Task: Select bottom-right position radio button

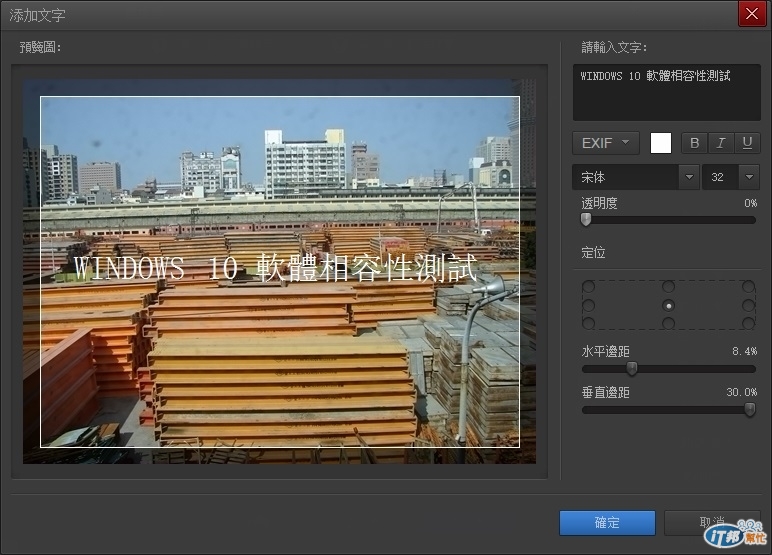Action: click(748, 323)
